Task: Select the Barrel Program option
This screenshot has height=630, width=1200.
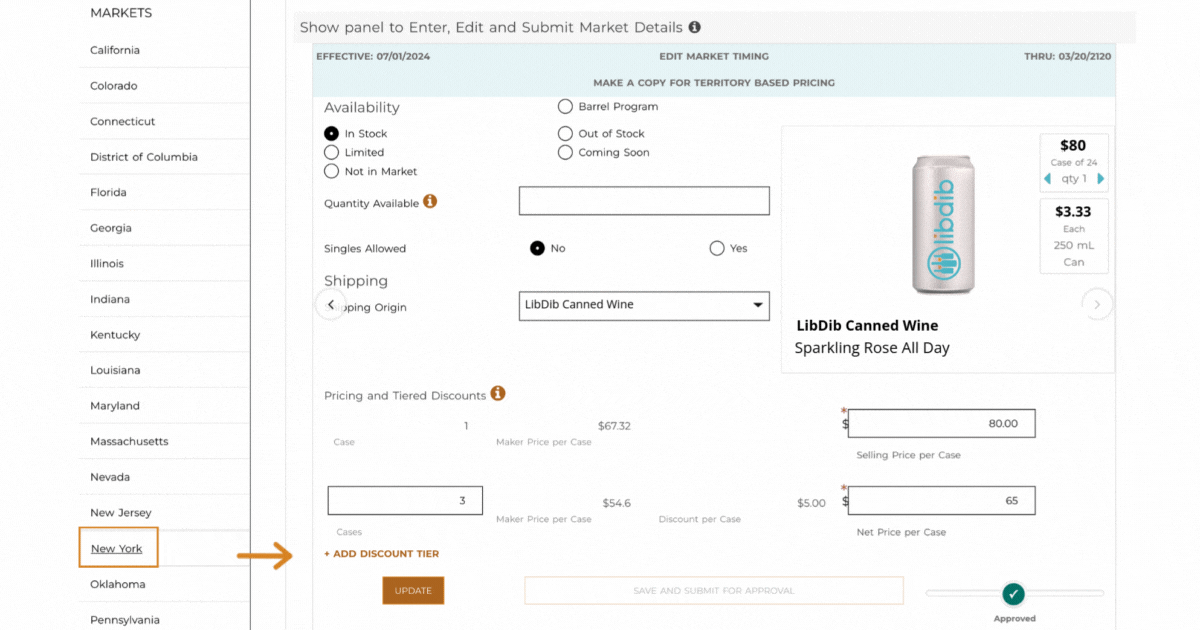Action: pyautogui.click(x=566, y=106)
